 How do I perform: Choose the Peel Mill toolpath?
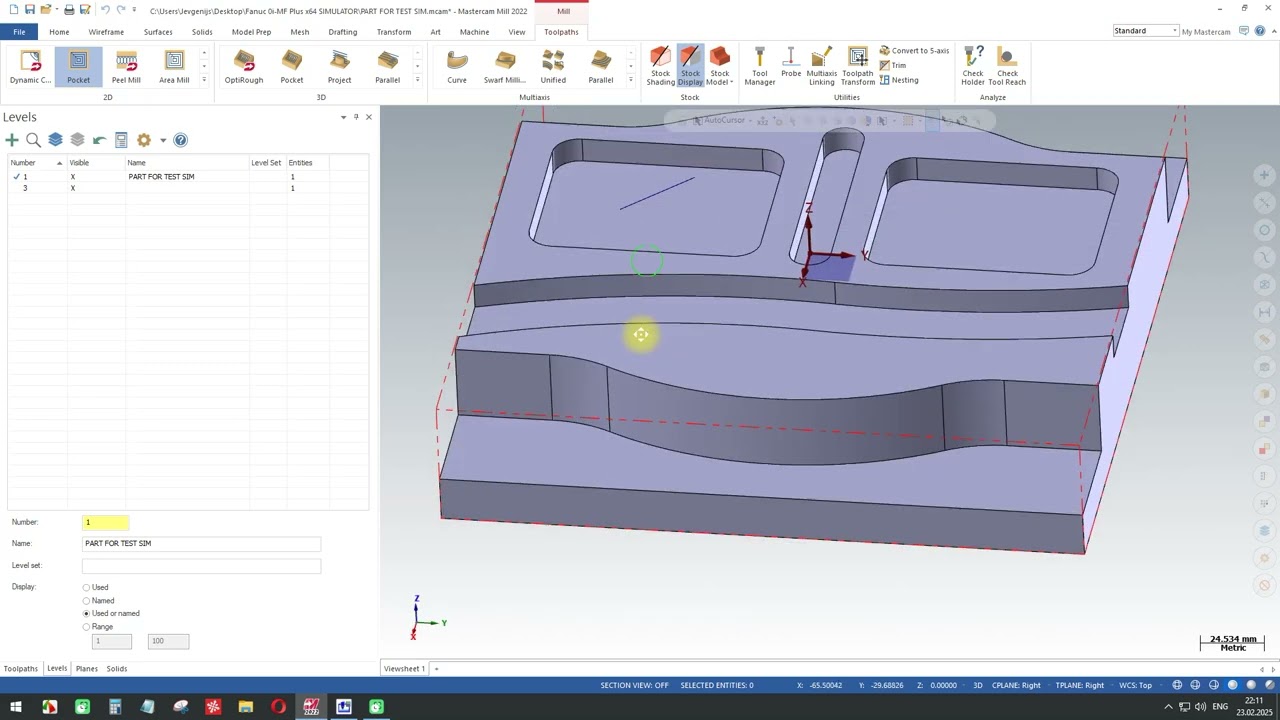tap(126, 66)
